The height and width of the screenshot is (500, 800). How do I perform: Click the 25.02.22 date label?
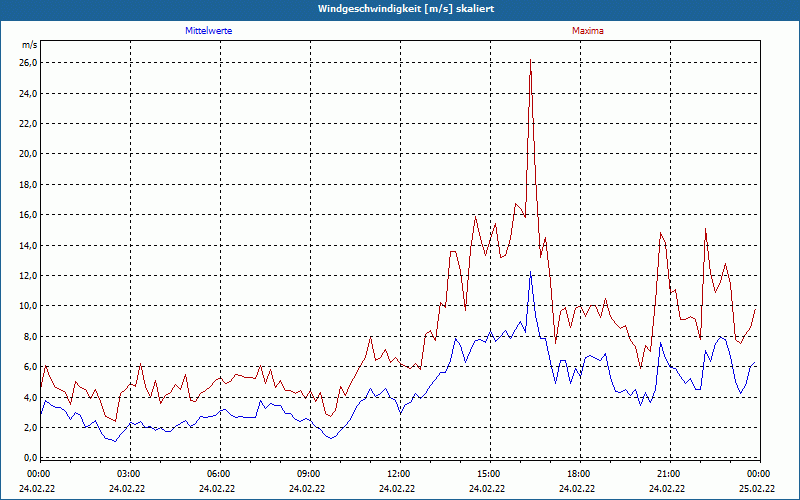click(759, 488)
